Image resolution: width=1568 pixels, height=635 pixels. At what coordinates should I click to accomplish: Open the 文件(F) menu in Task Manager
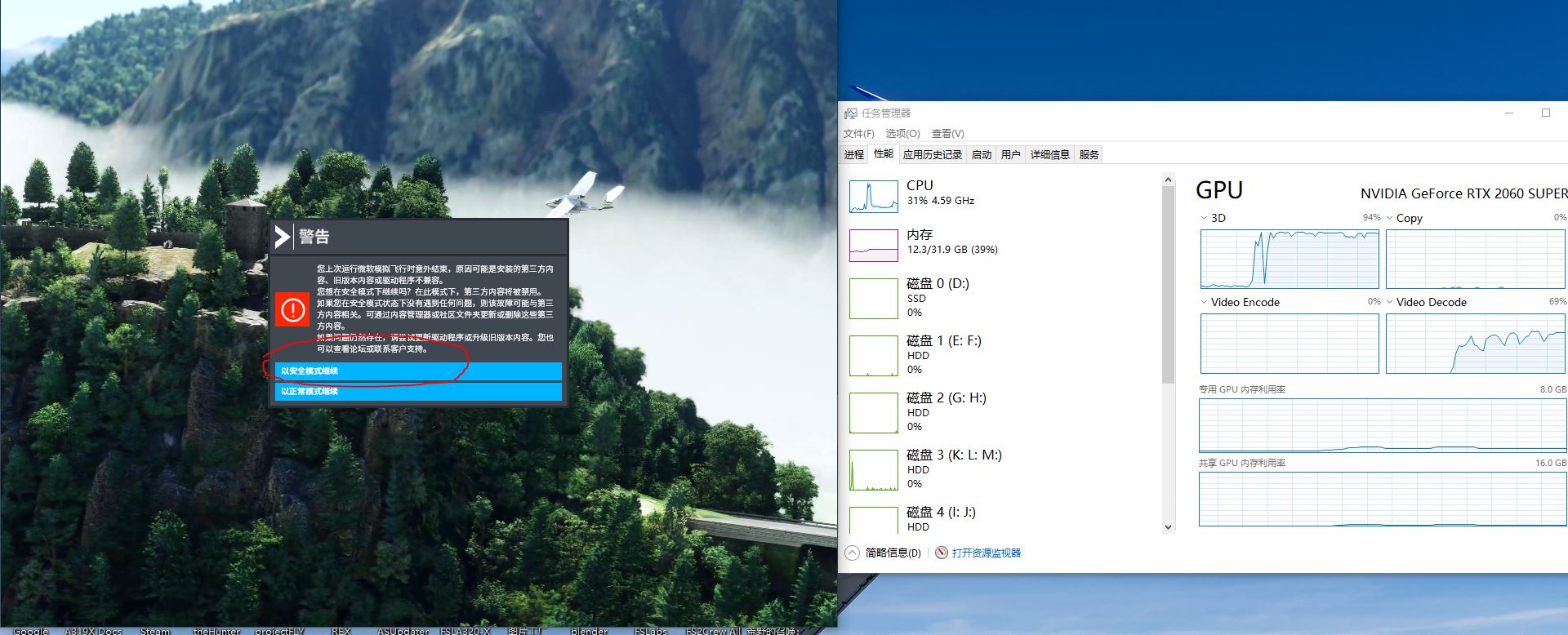(x=859, y=134)
